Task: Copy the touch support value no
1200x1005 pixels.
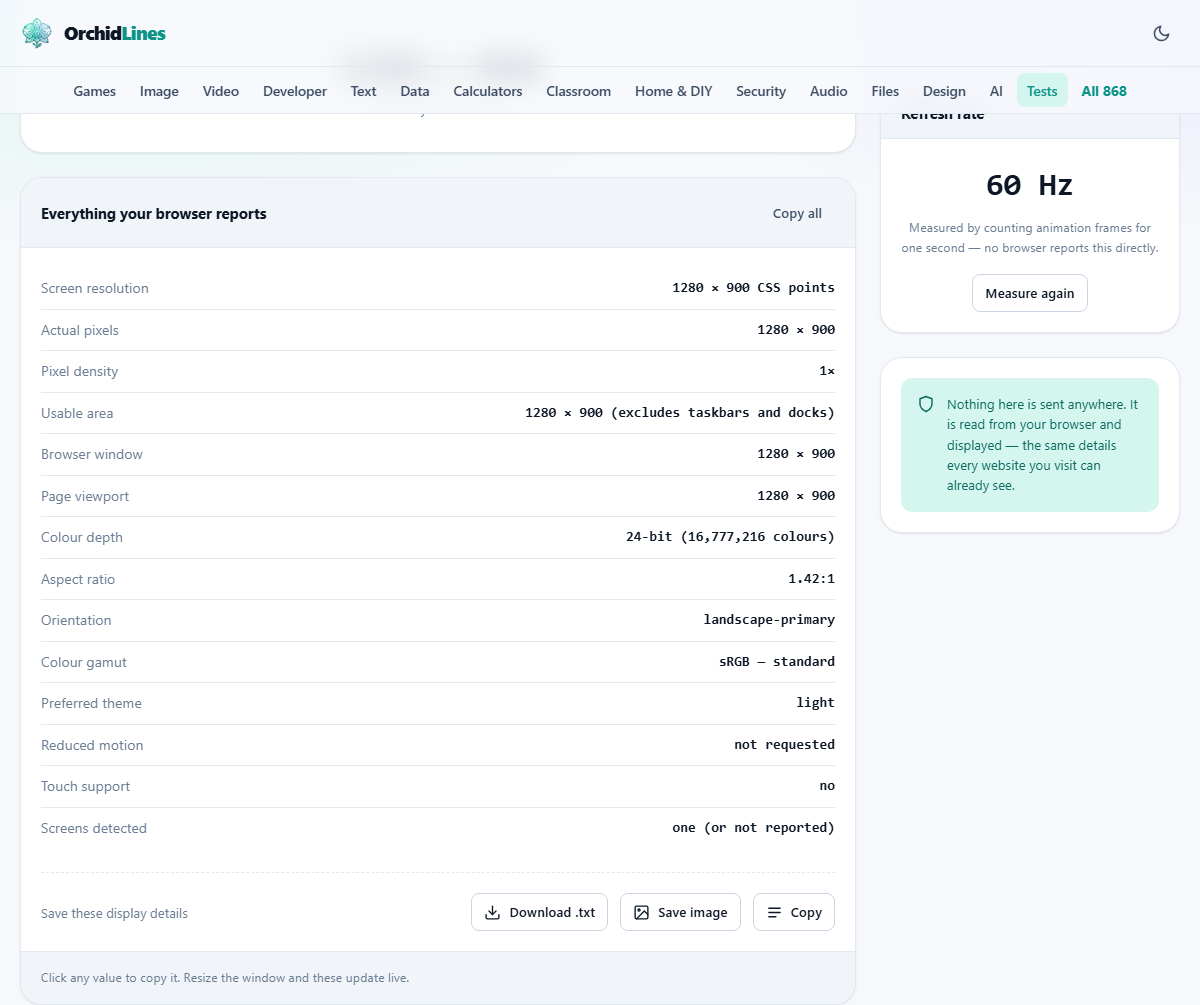Action: (x=827, y=786)
